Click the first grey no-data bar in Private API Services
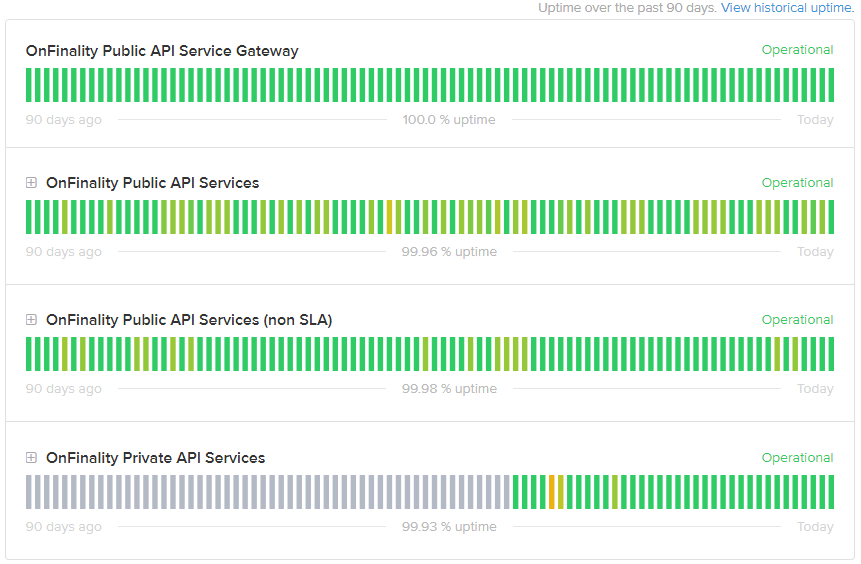Image resolution: width=861 pixels, height=564 pixels. click(x=29, y=492)
